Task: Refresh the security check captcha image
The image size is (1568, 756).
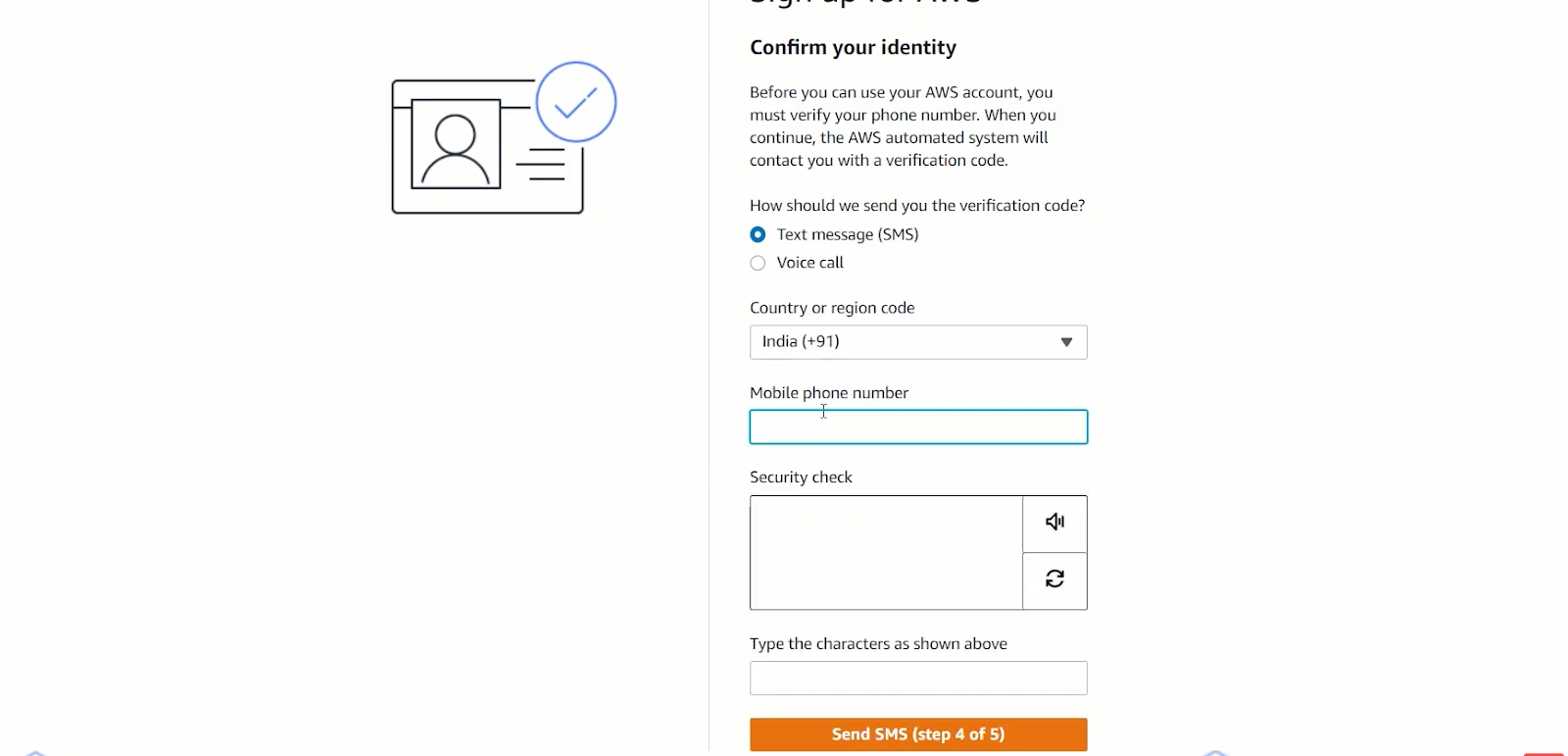Action: (x=1054, y=580)
